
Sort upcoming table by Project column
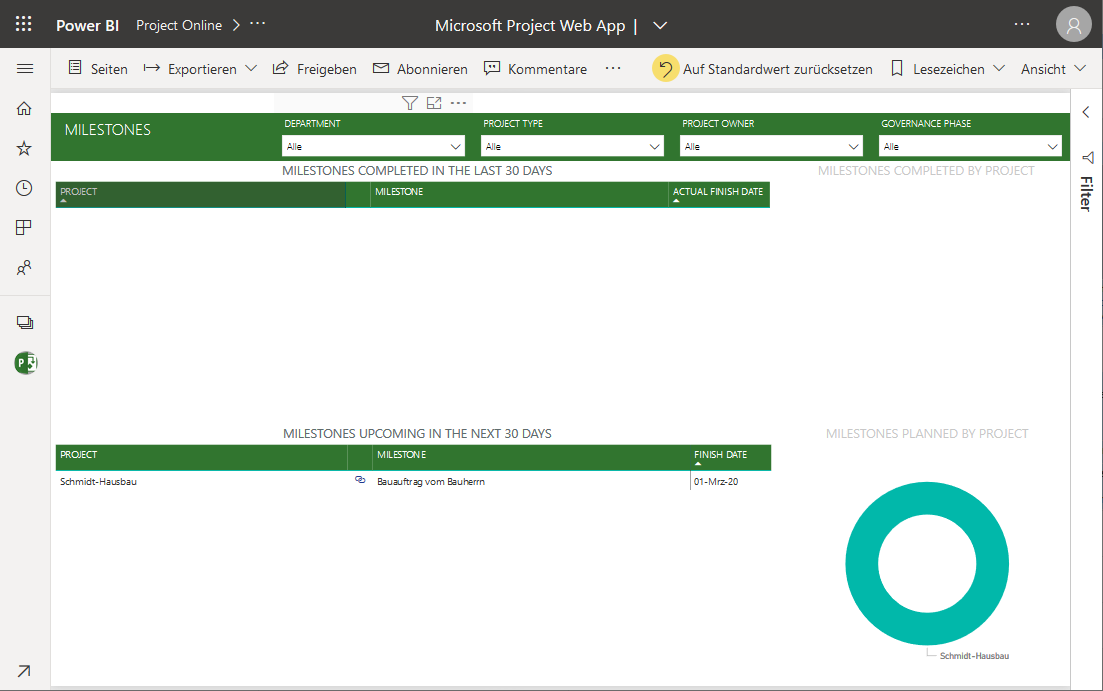click(x=201, y=457)
